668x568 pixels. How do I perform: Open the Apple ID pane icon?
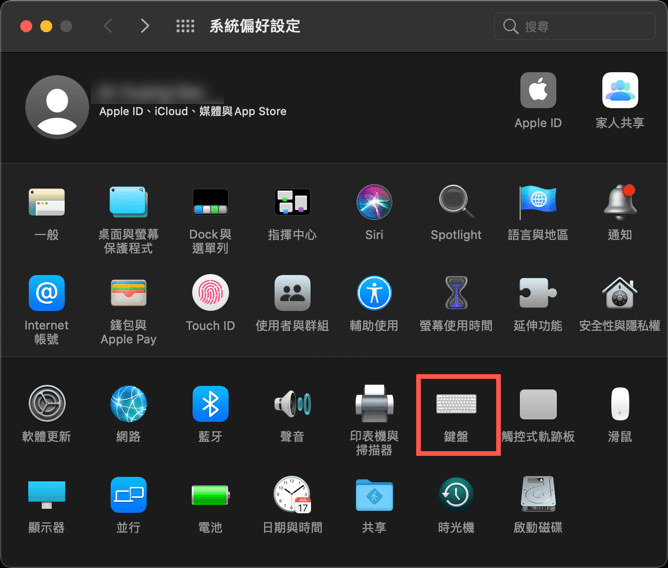pos(538,90)
